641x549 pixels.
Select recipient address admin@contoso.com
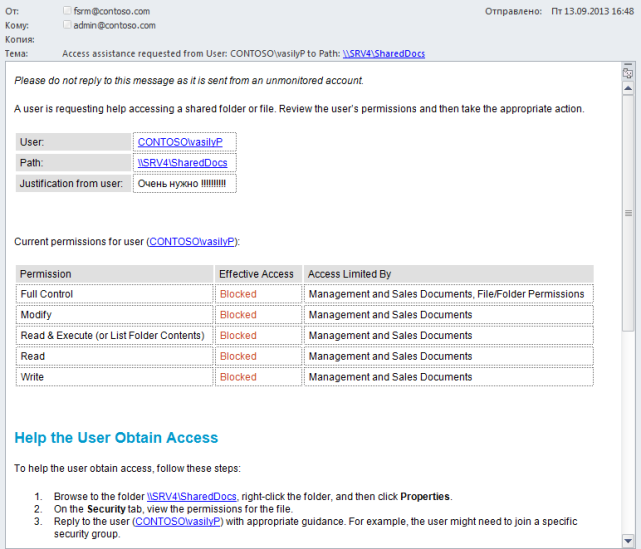click(x=114, y=25)
